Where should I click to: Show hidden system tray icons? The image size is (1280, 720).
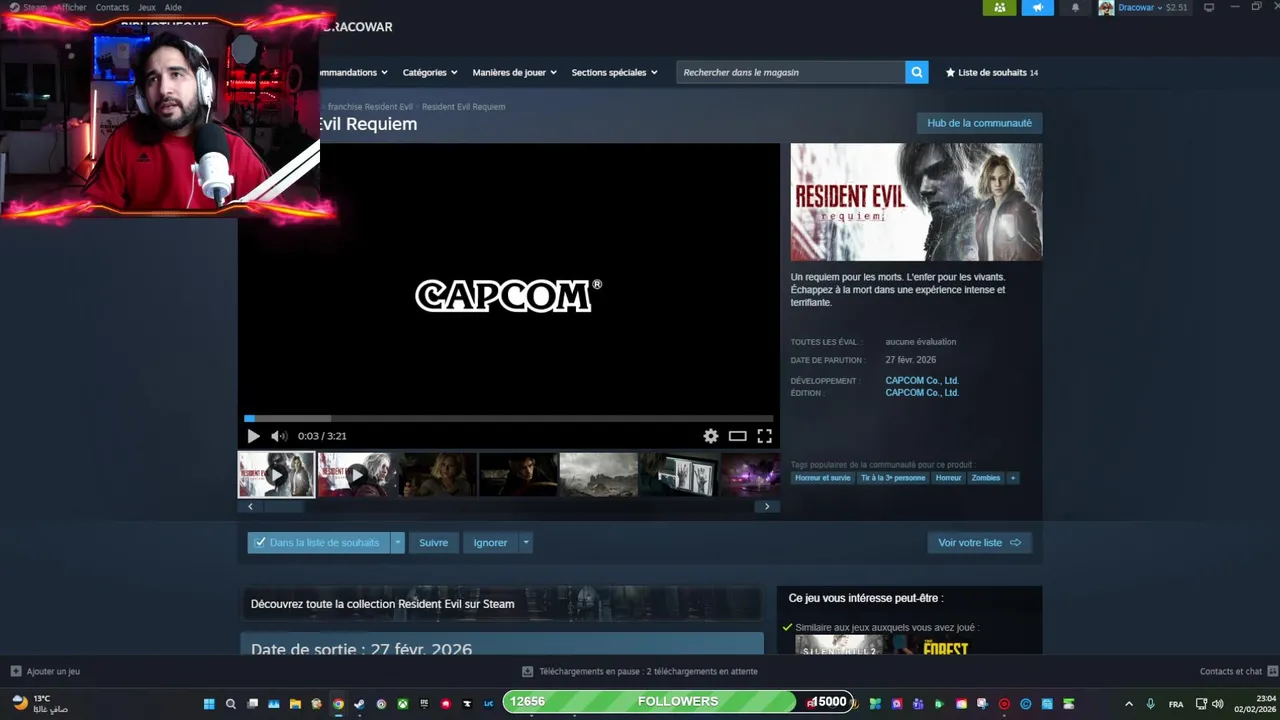1129,704
